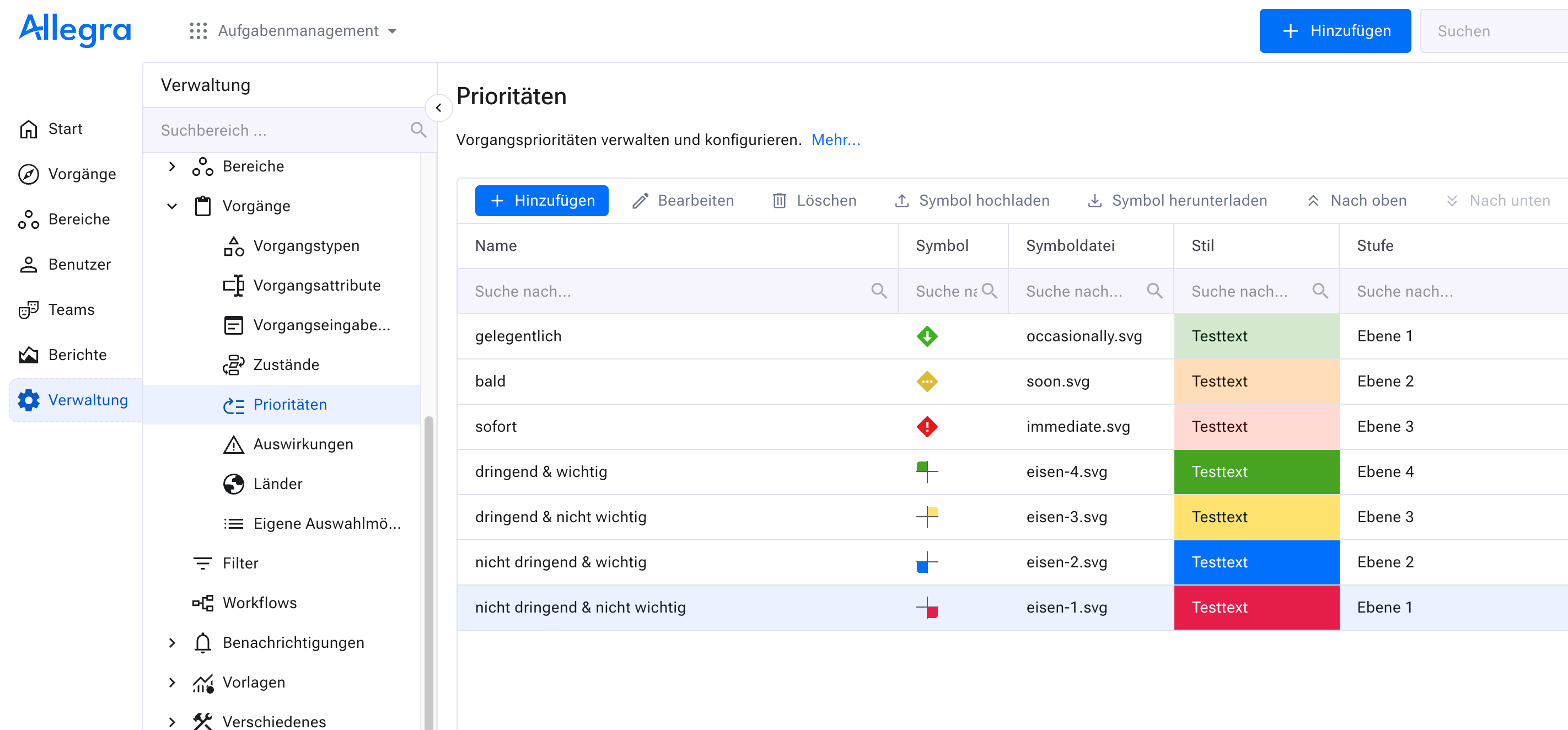
Task: Click Symbol hochladen in the toolbar
Action: click(971, 201)
